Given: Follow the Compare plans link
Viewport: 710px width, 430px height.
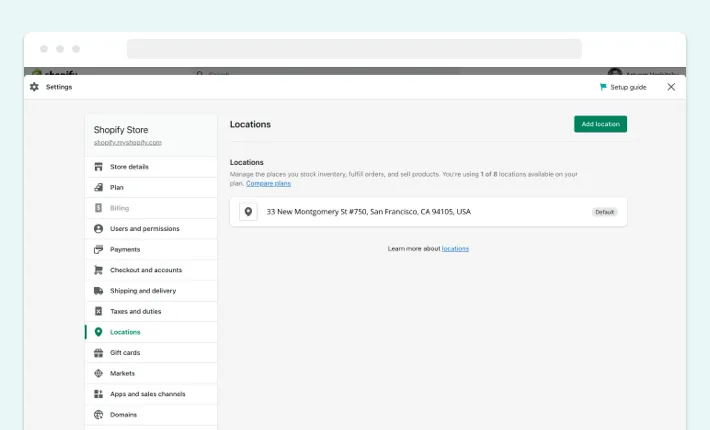Looking at the screenshot, I should (269, 183).
